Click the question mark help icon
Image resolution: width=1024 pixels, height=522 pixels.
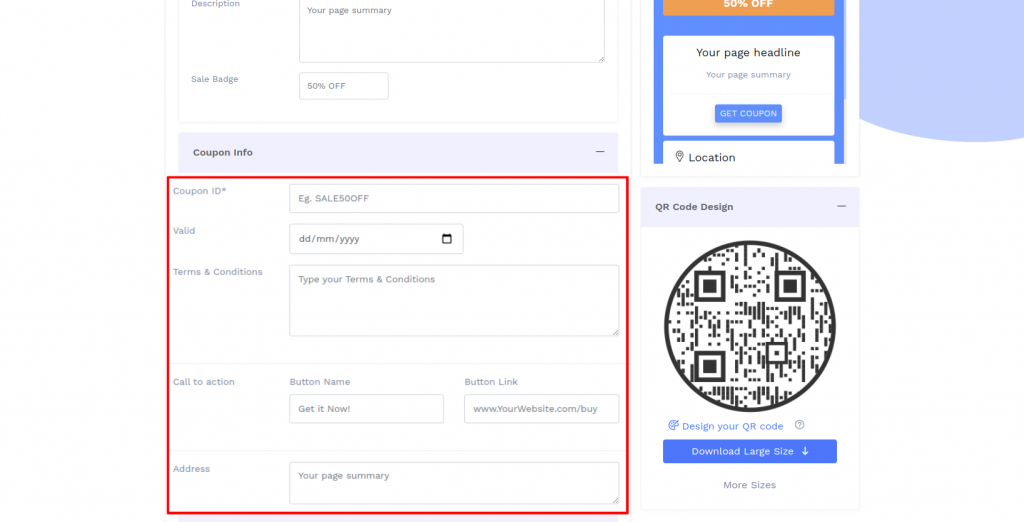(x=799, y=425)
